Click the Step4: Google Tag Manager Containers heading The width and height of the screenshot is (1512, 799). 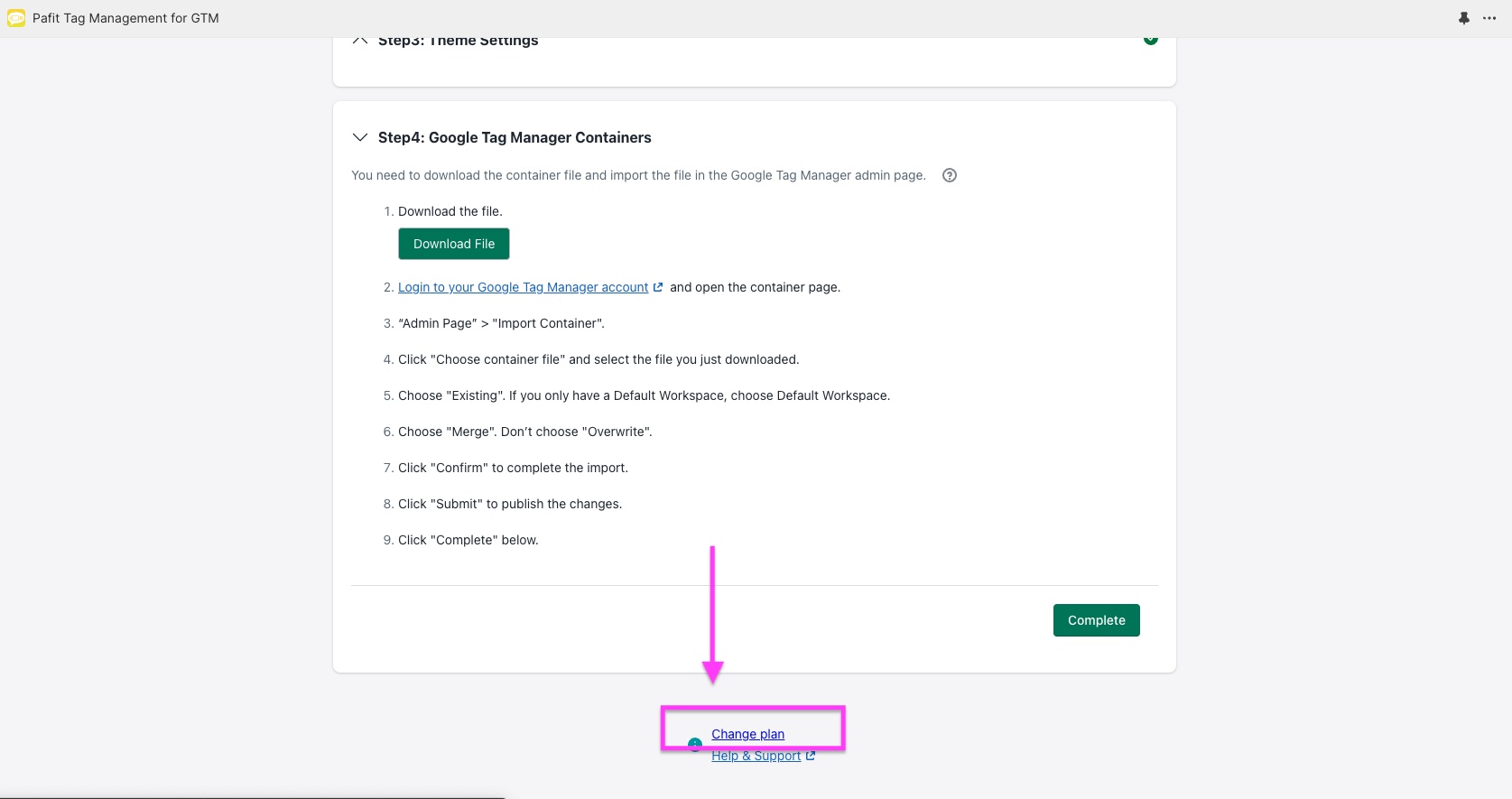click(515, 137)
